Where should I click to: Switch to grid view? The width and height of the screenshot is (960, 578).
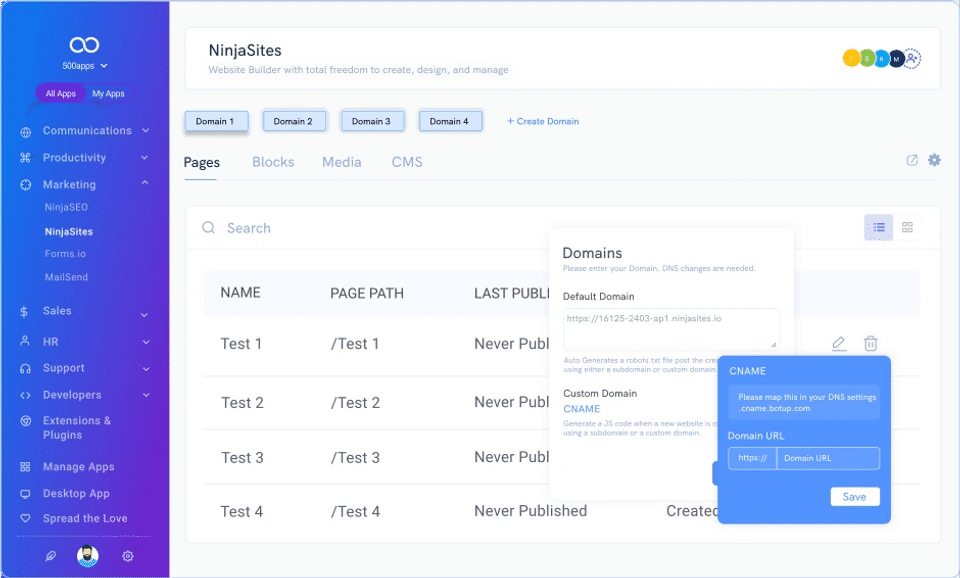(x=907, y=227)
